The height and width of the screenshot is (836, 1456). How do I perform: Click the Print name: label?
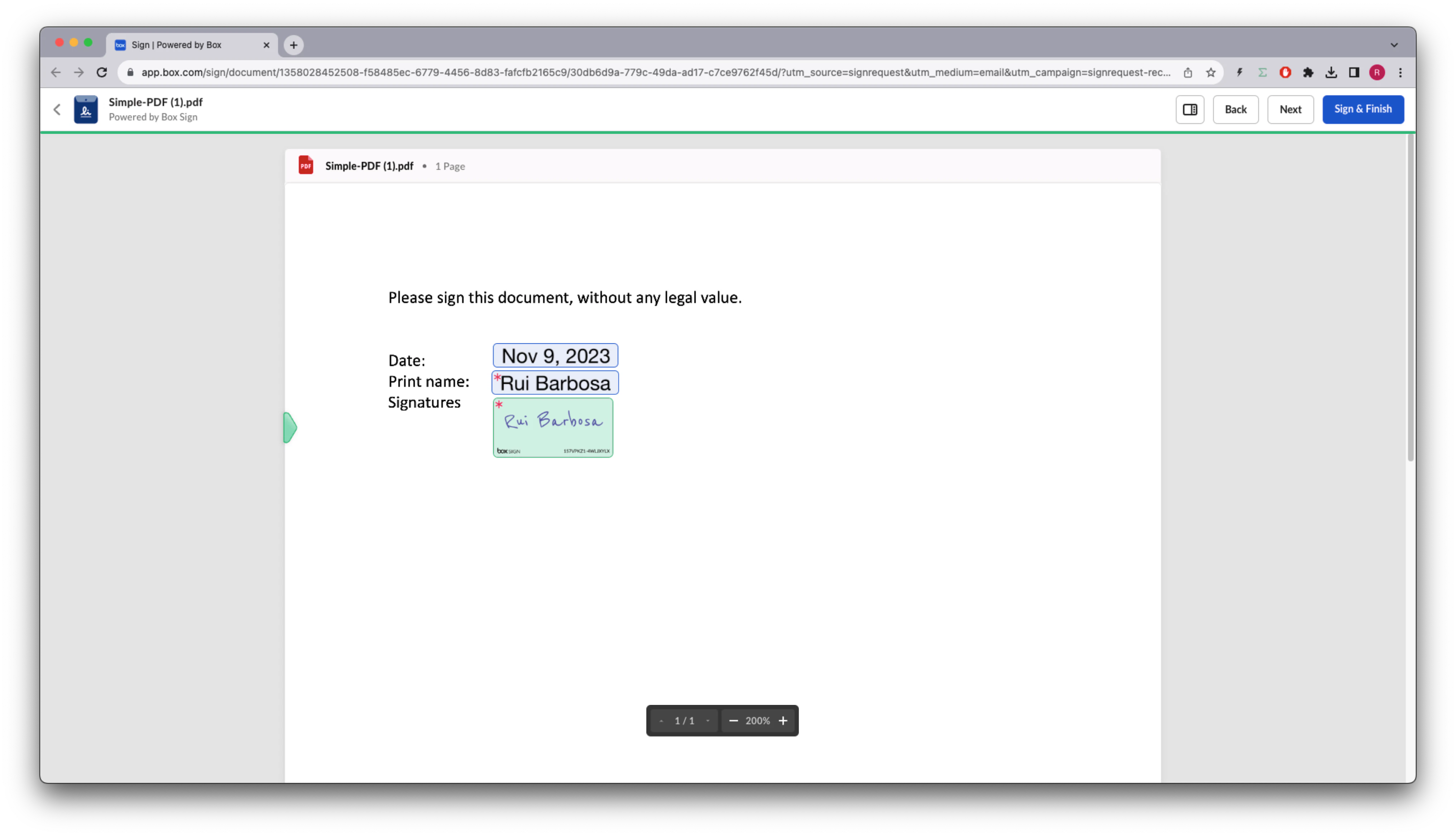coord(428,381)
